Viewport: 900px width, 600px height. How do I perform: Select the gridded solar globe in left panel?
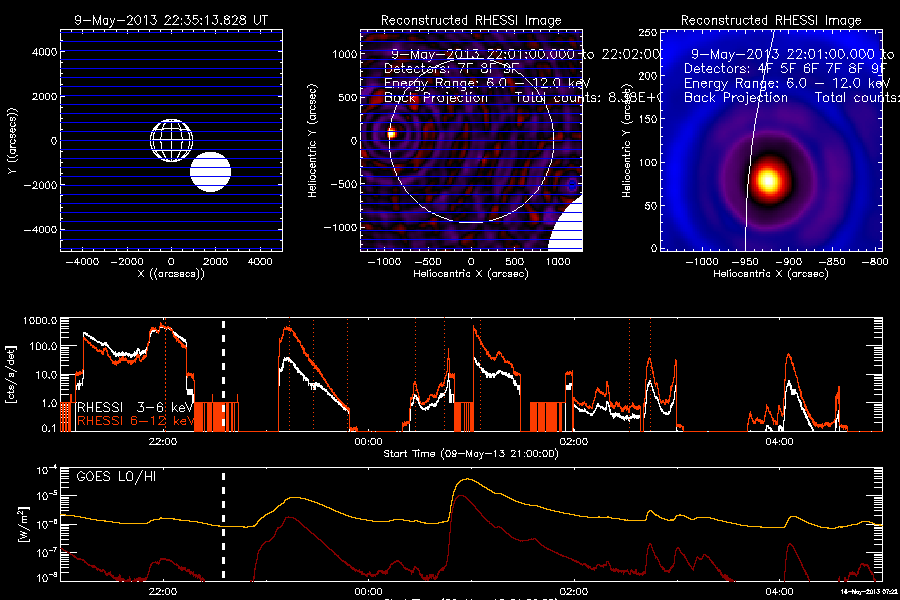(171, 141)
